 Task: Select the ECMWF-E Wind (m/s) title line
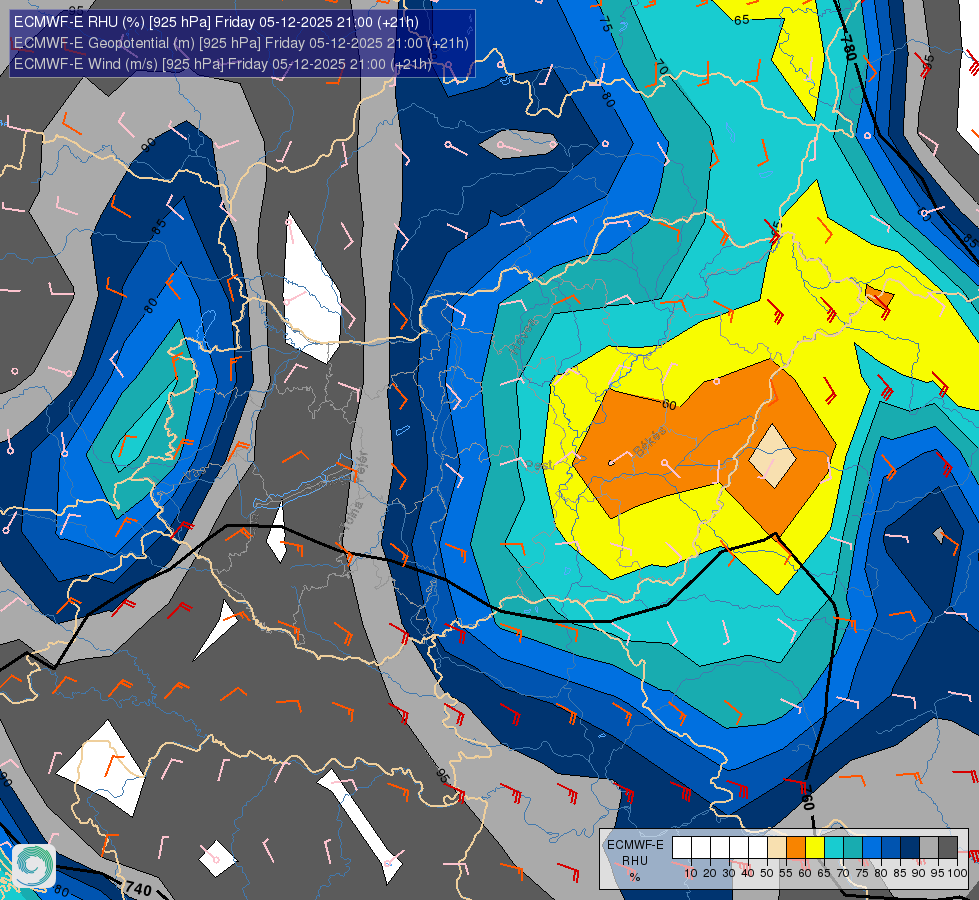tap(222, 64)
